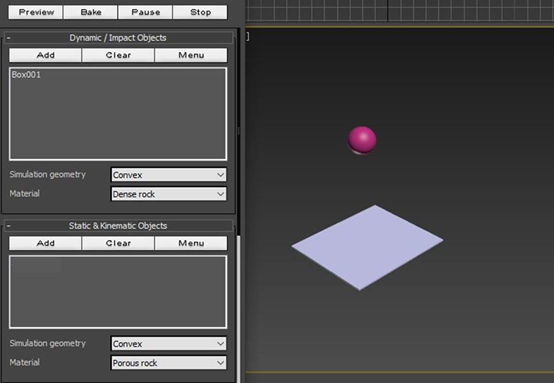Add an object to Dynamic / Impact Objects
This screenshot has height=383, width=554.
tap(46, 55)
